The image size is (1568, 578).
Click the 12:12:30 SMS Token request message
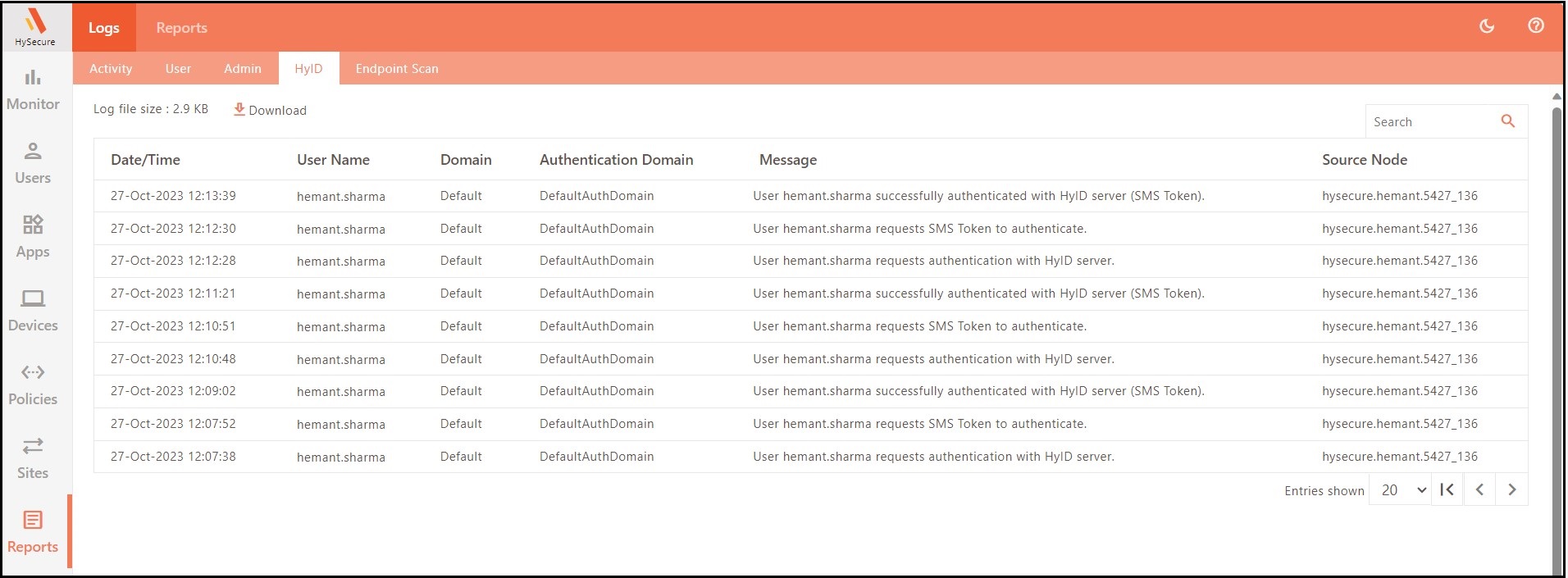(920, 229)
